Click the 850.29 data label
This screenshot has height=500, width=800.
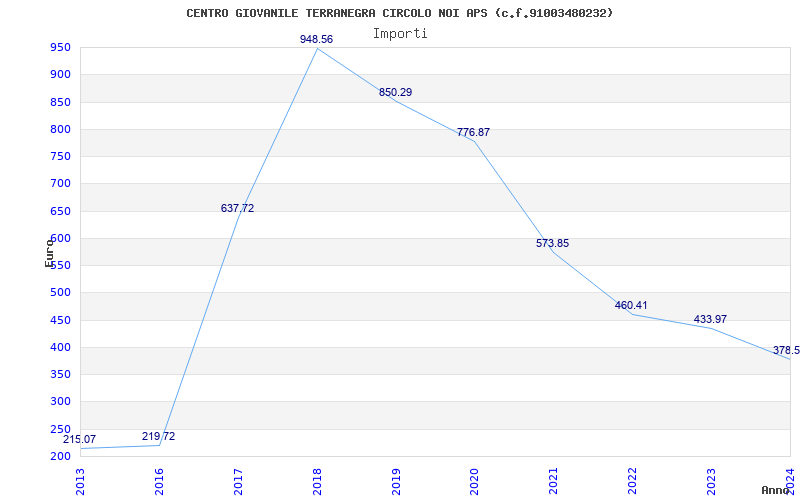tap(395, 92)
